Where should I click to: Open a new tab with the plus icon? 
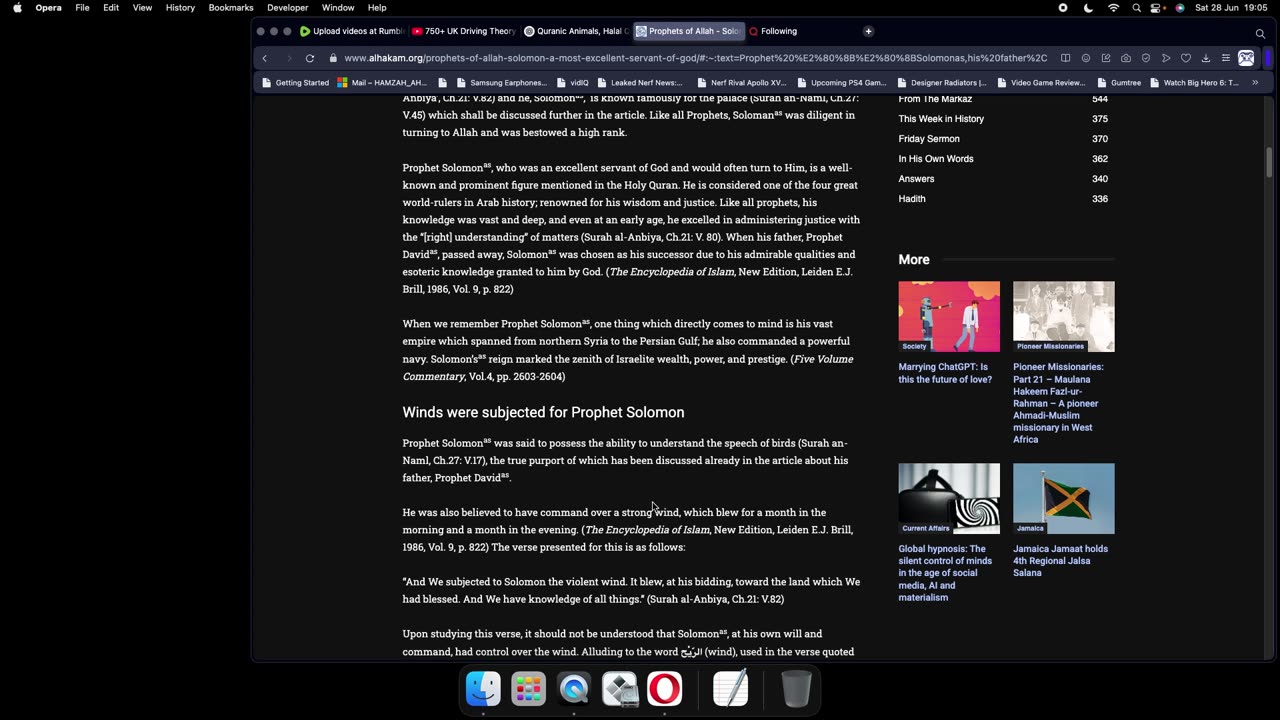(x=868, y=31)
